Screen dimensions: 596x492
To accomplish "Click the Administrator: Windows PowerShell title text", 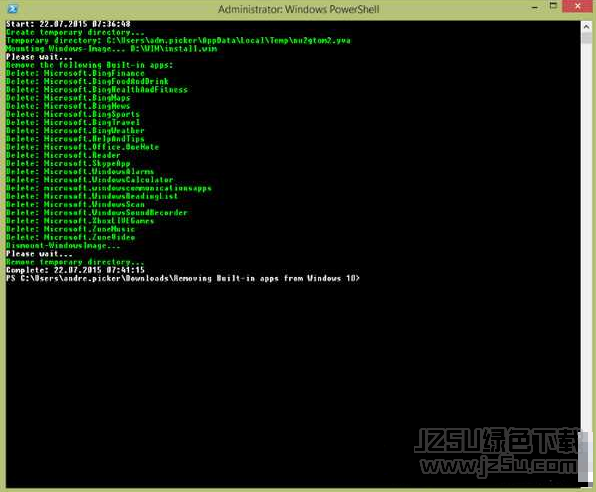I will 298,9.
